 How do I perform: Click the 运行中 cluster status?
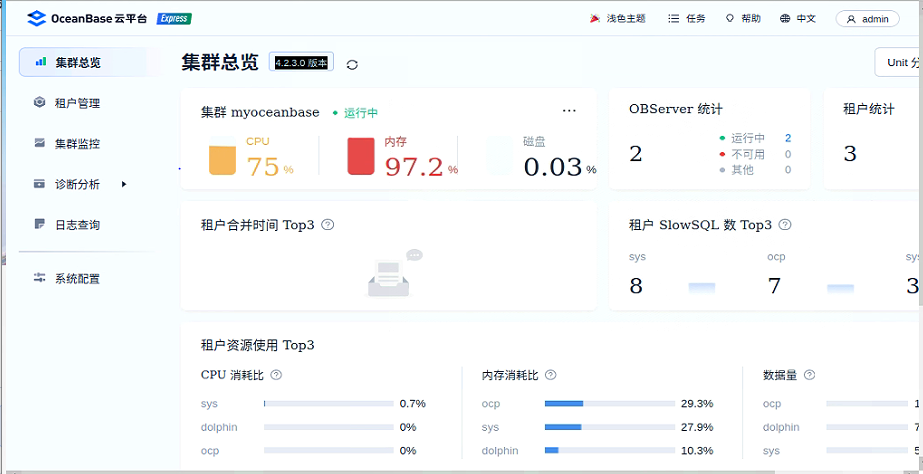point(356,113)
